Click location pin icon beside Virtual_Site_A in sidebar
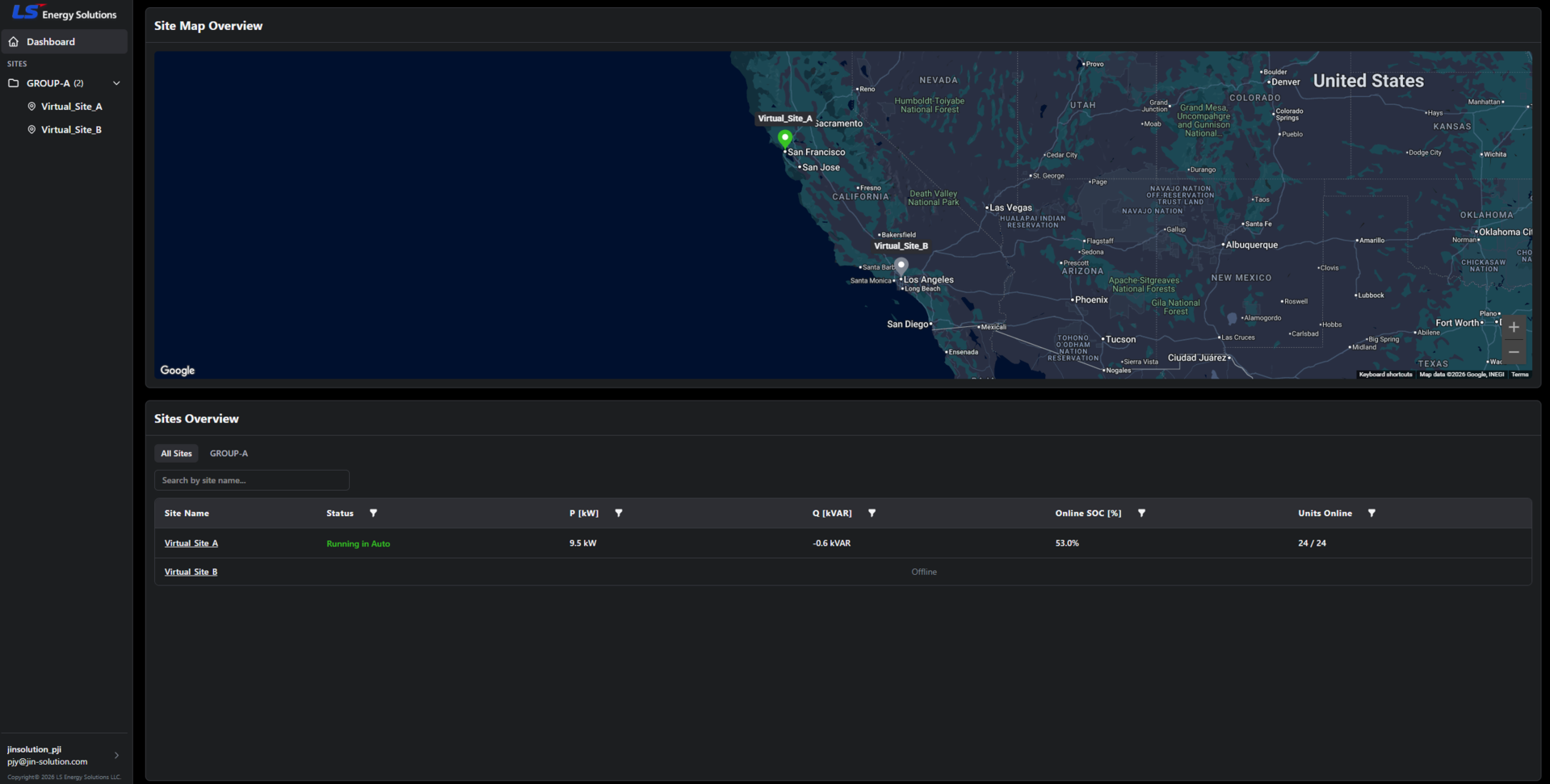The width and height of the screenshot is (1550, 784). pos(32,107)
